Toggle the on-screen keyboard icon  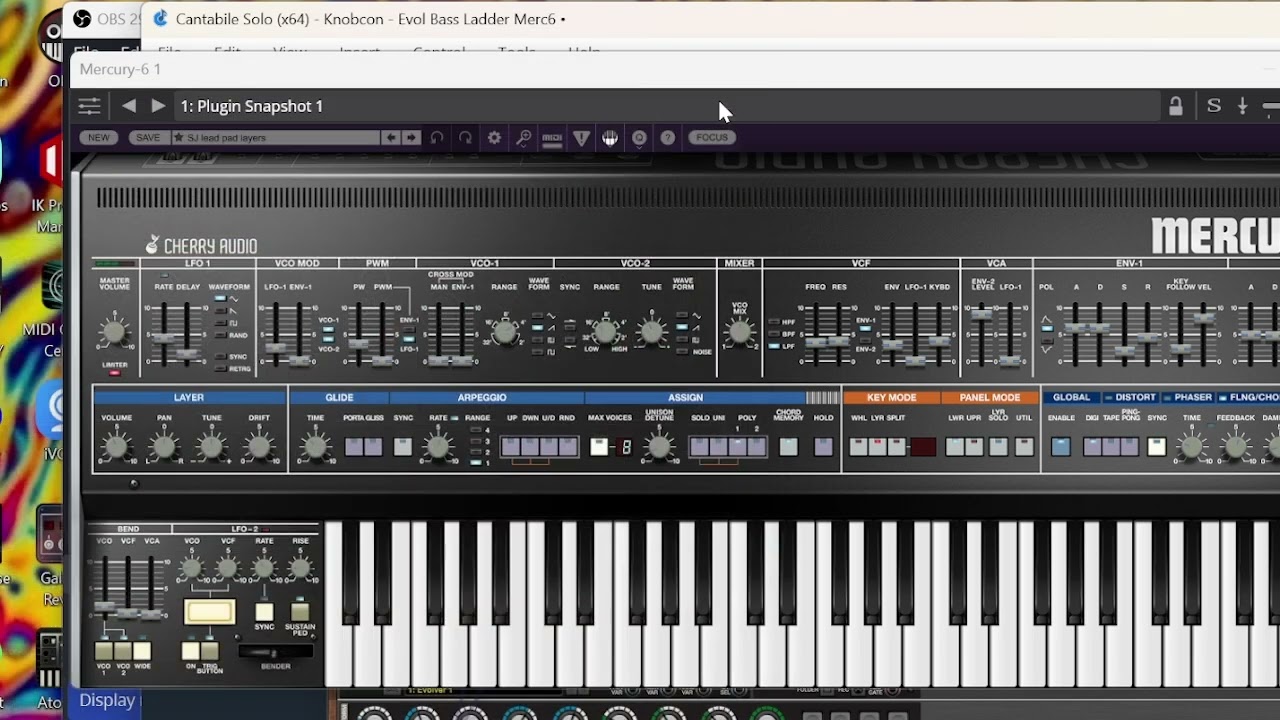(x=610, y=138)
